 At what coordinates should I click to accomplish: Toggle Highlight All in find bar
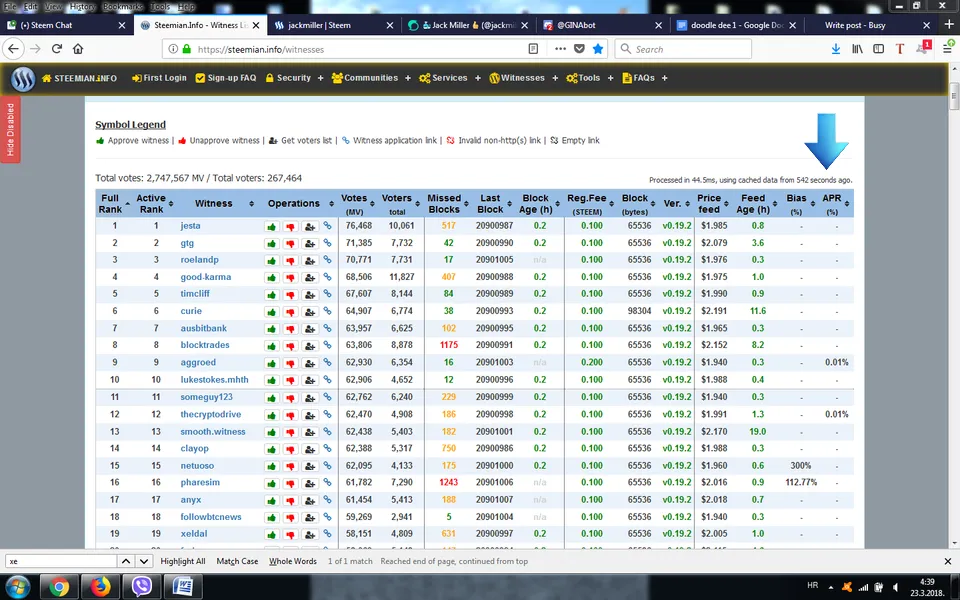[183, 562]
